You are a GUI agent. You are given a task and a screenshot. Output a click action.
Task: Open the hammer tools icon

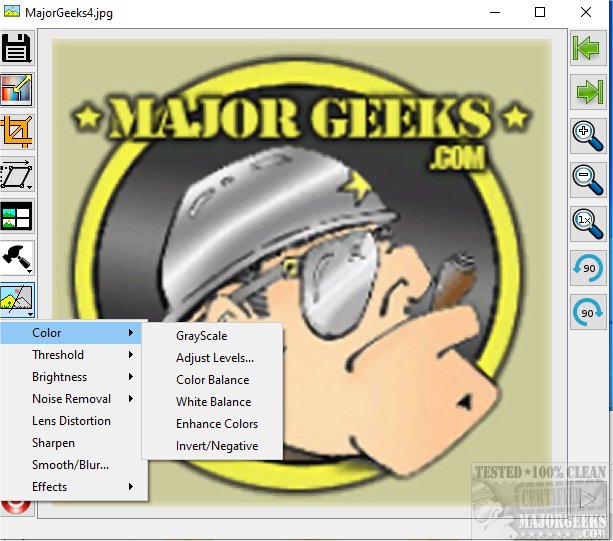(x=16, y=258)
